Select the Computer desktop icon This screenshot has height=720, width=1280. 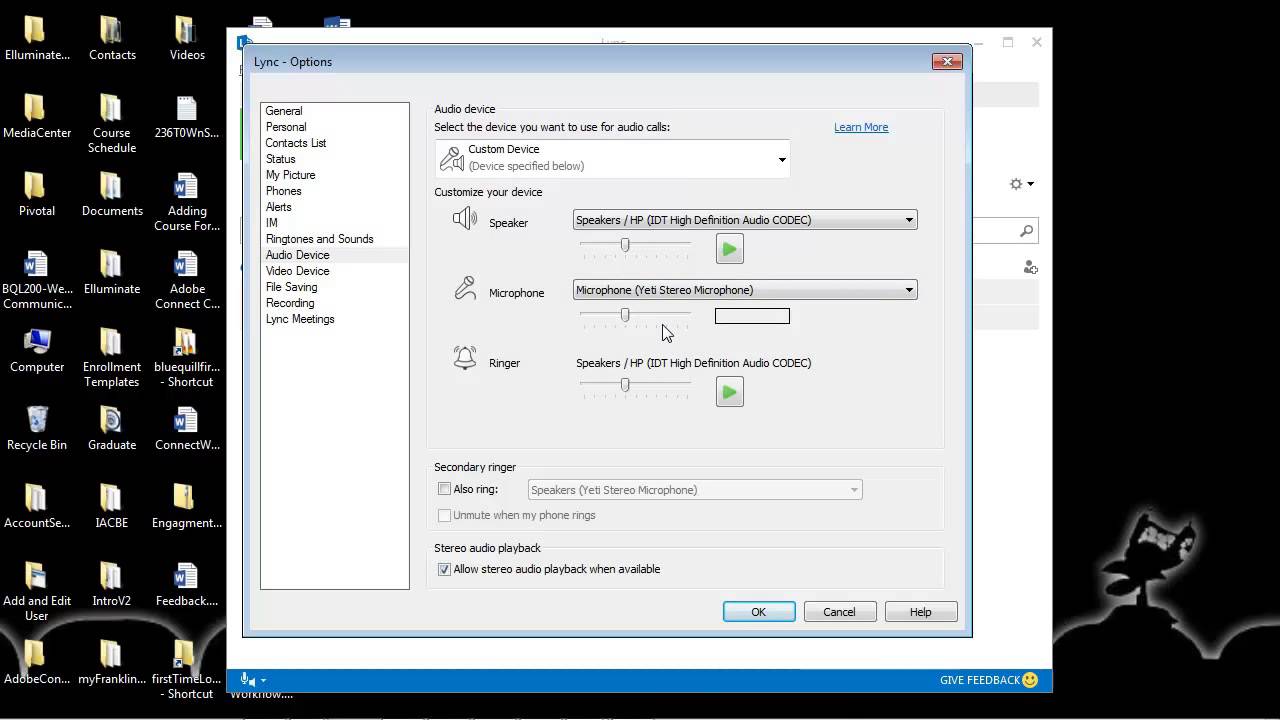[x=37, y=351]
